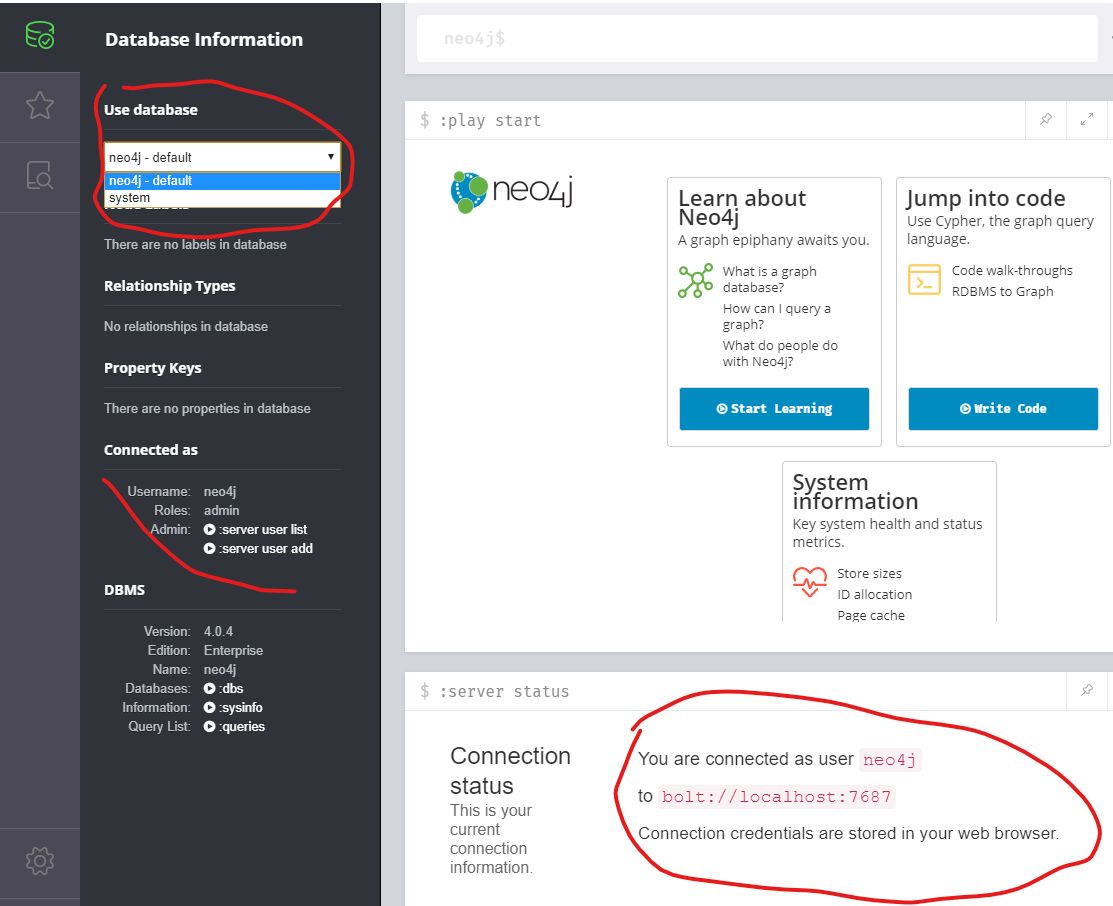
Task: Click the 'Jump into code' card title
Action: click(x=986, y=198)
